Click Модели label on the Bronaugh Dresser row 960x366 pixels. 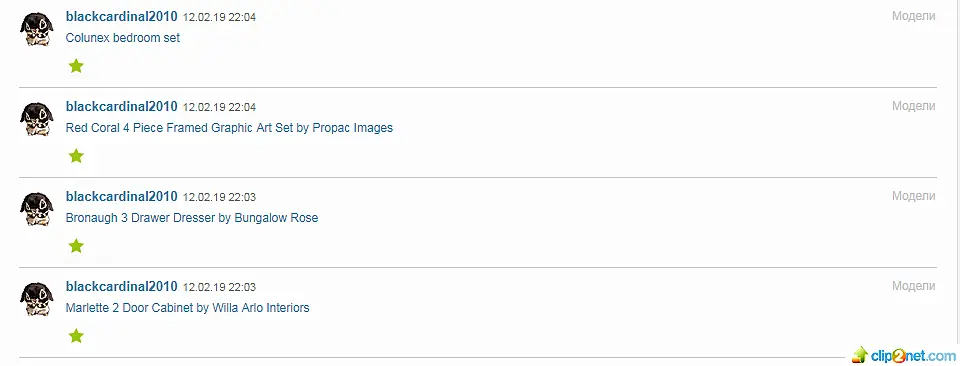pos(913,196)
